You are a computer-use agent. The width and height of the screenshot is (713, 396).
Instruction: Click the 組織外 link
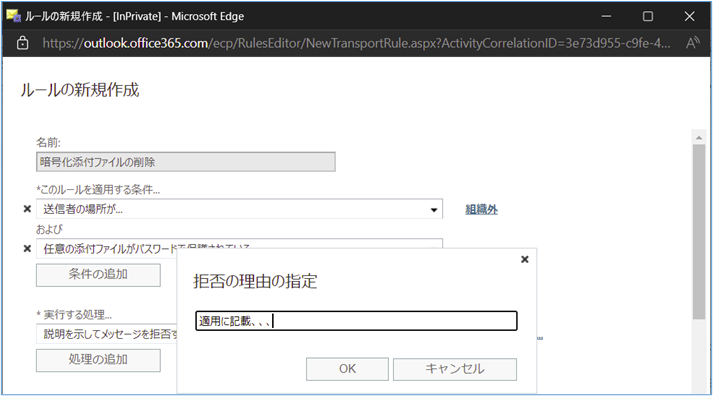(482, 209)
